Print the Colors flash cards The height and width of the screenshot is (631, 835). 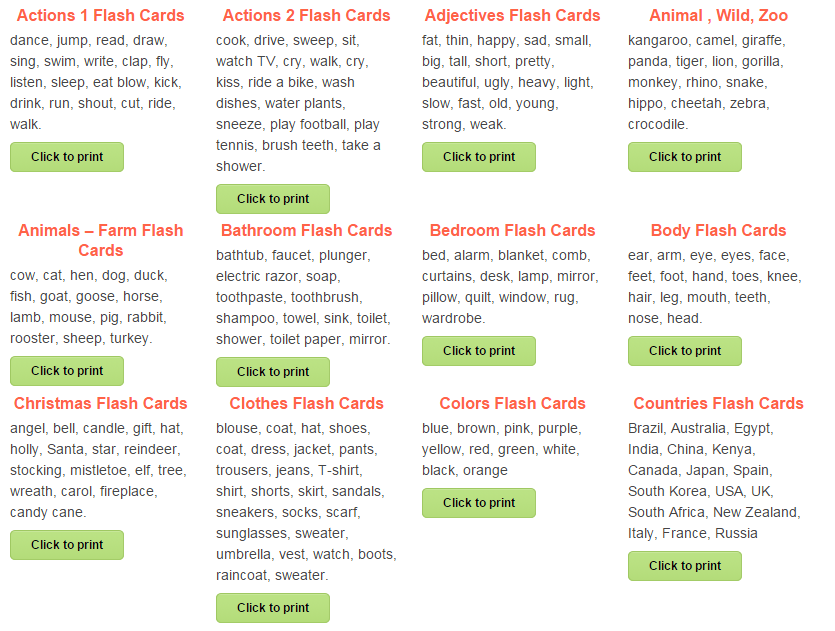coord(479,503)
